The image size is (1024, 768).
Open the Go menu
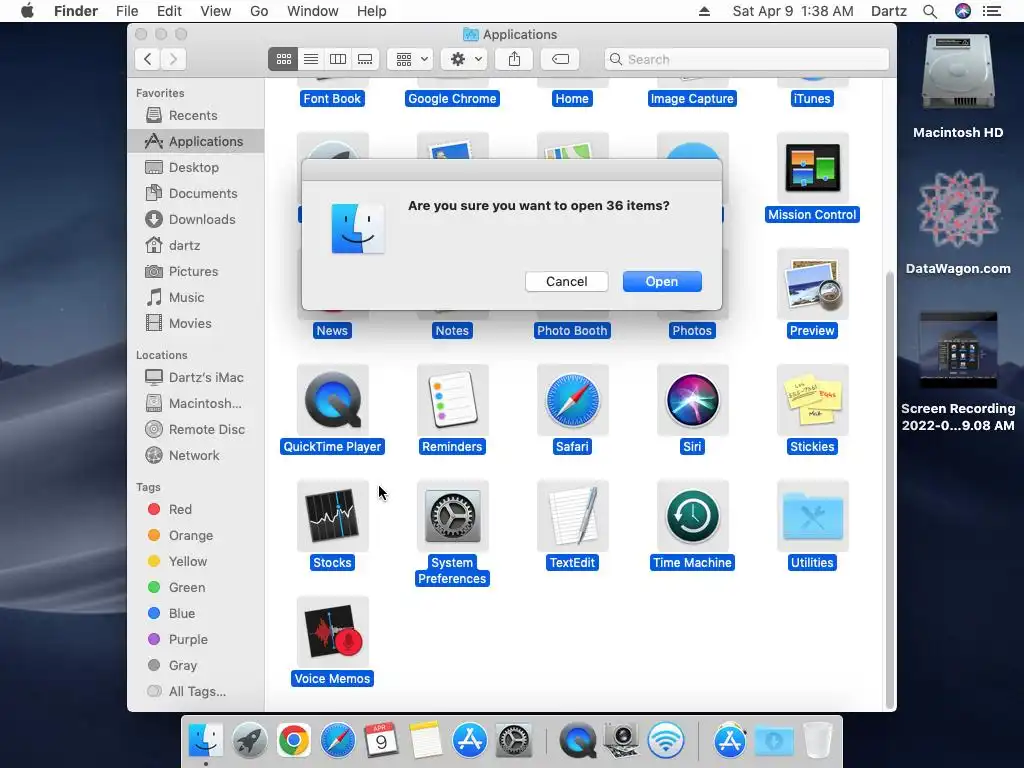tap(259, 11)
